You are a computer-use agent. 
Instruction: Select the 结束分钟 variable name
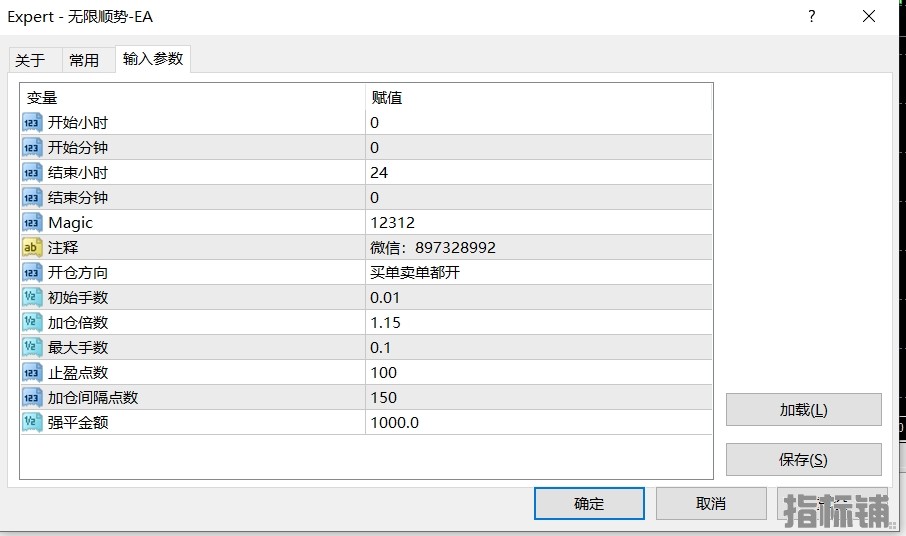(x=78, y=198)
